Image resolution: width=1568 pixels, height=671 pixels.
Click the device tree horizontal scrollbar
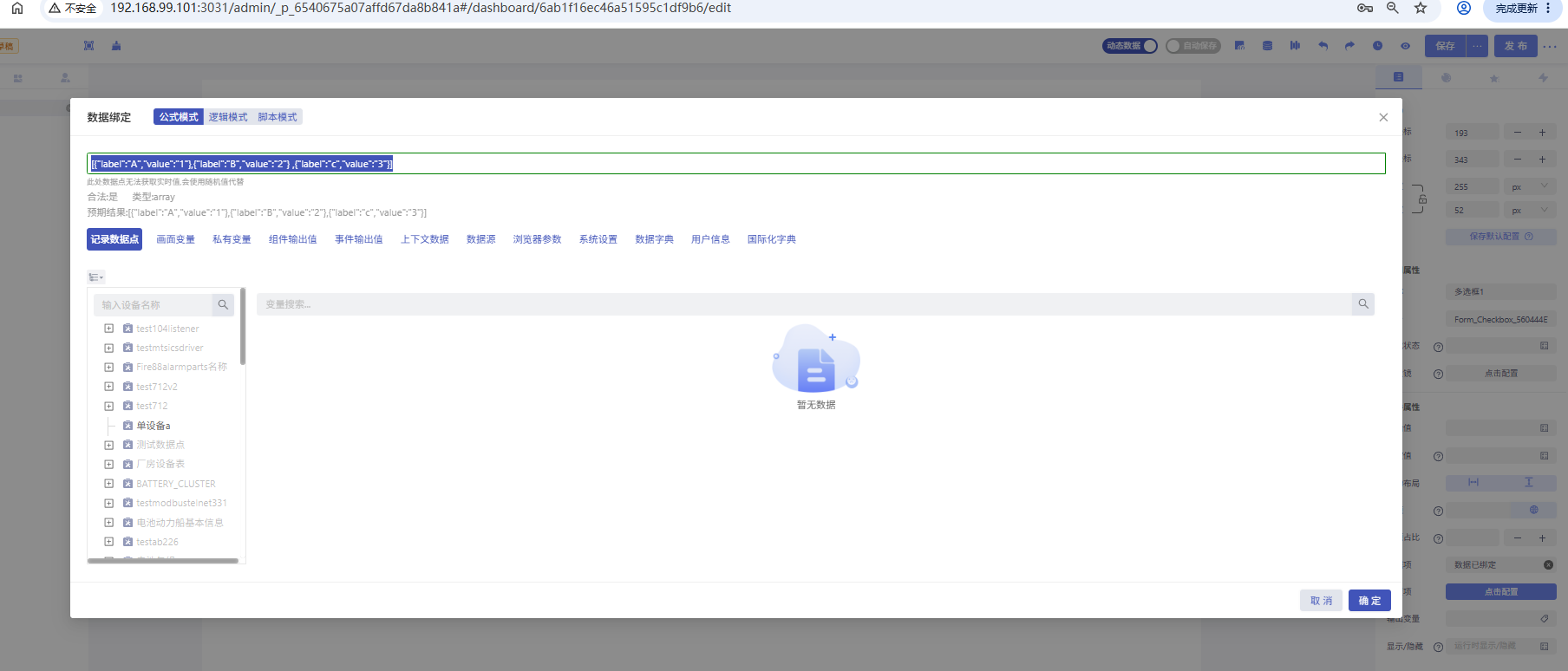pos(163,561)
